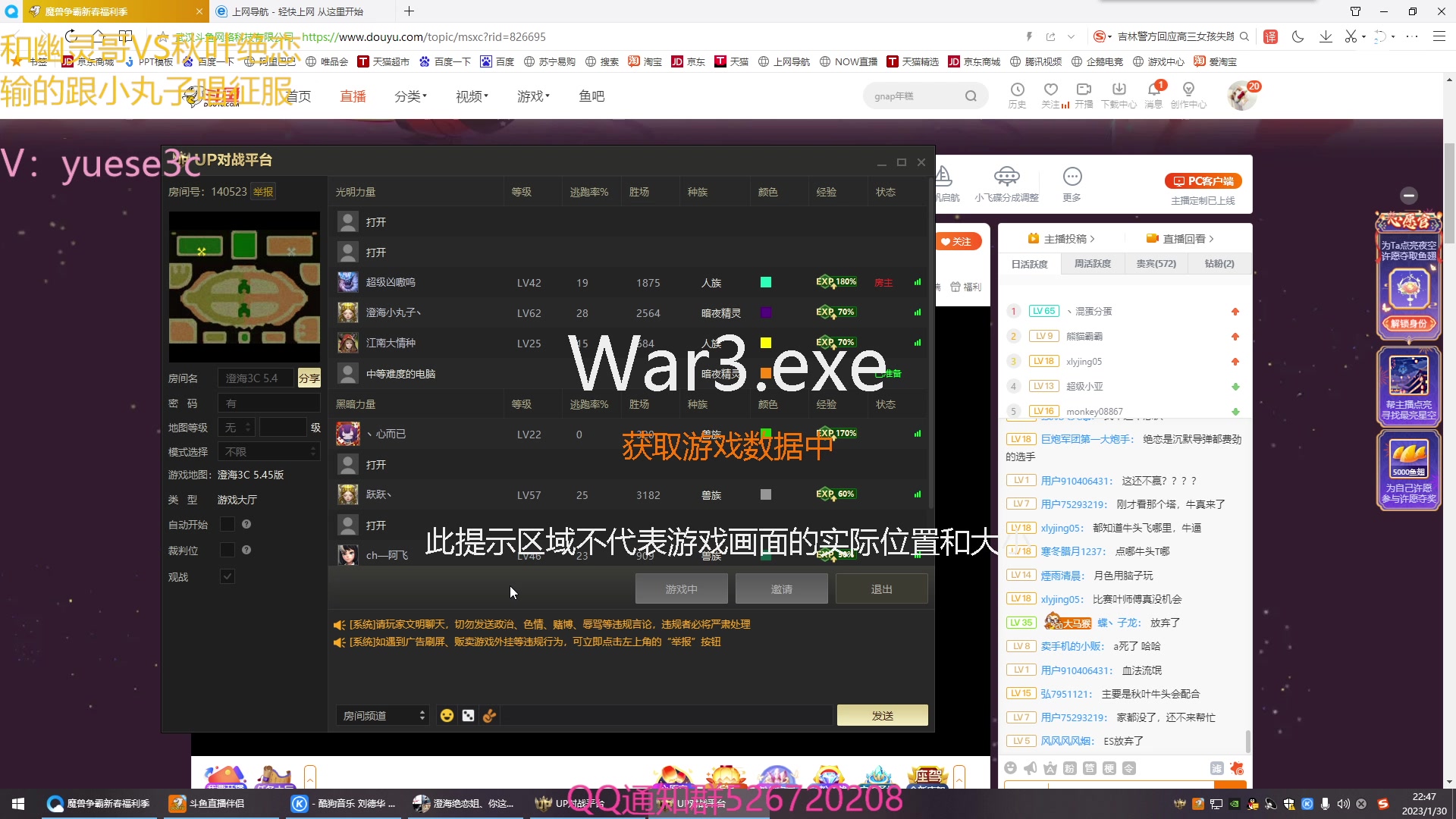The height and width of the screenshot is (819, 1456).
Task: Toggle the 裁判位 checkbox
Action: (227, 550)
